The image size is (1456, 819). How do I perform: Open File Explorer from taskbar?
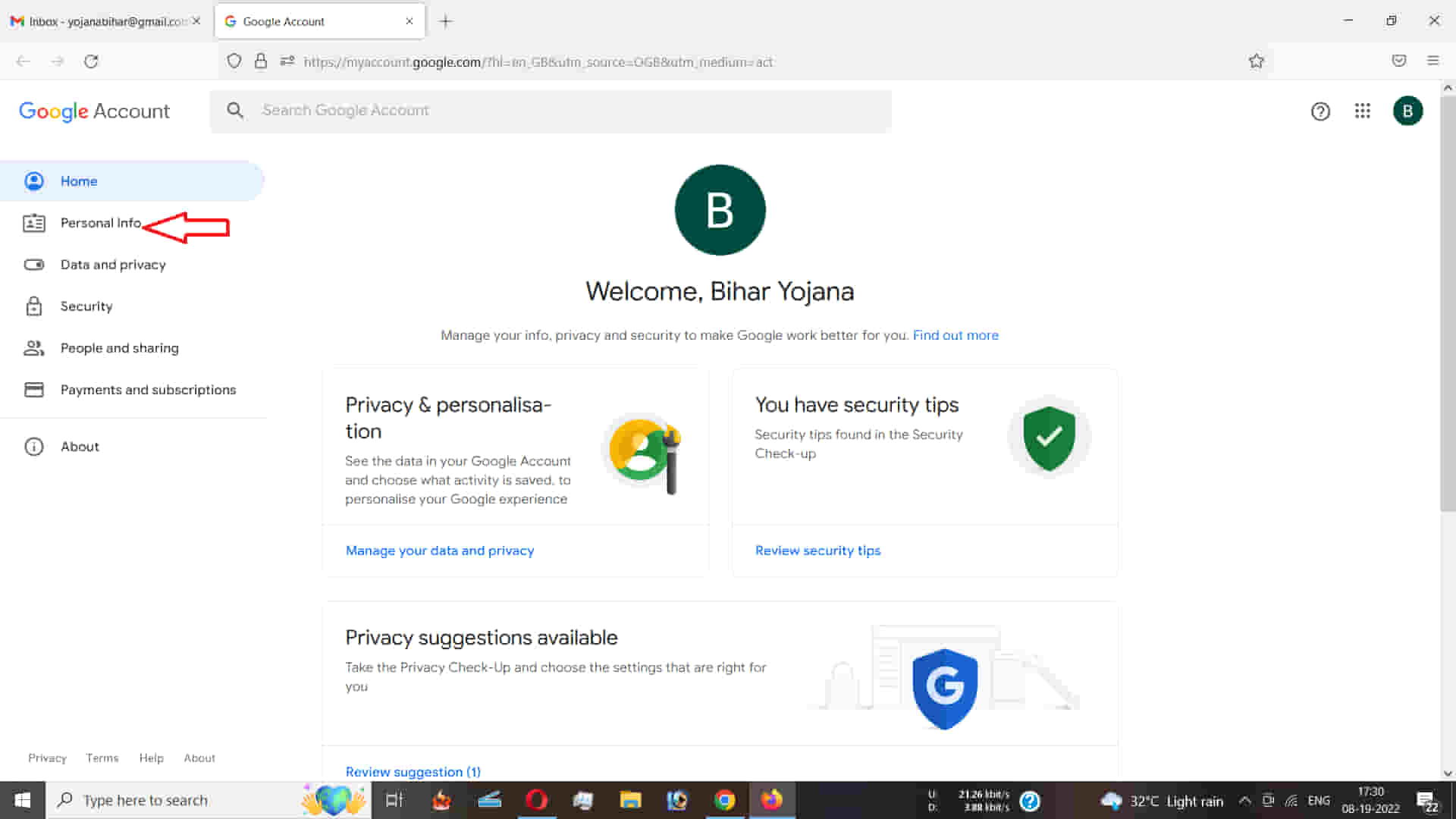pyautogui.click(x=630, y=800)
